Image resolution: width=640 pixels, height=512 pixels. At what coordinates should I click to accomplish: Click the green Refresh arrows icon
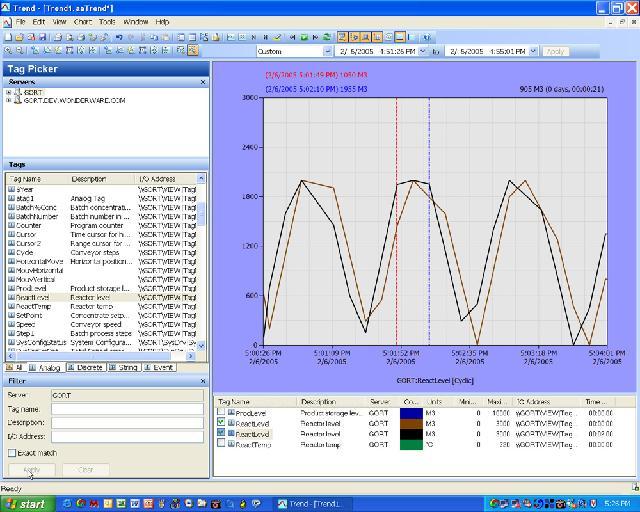327,37
